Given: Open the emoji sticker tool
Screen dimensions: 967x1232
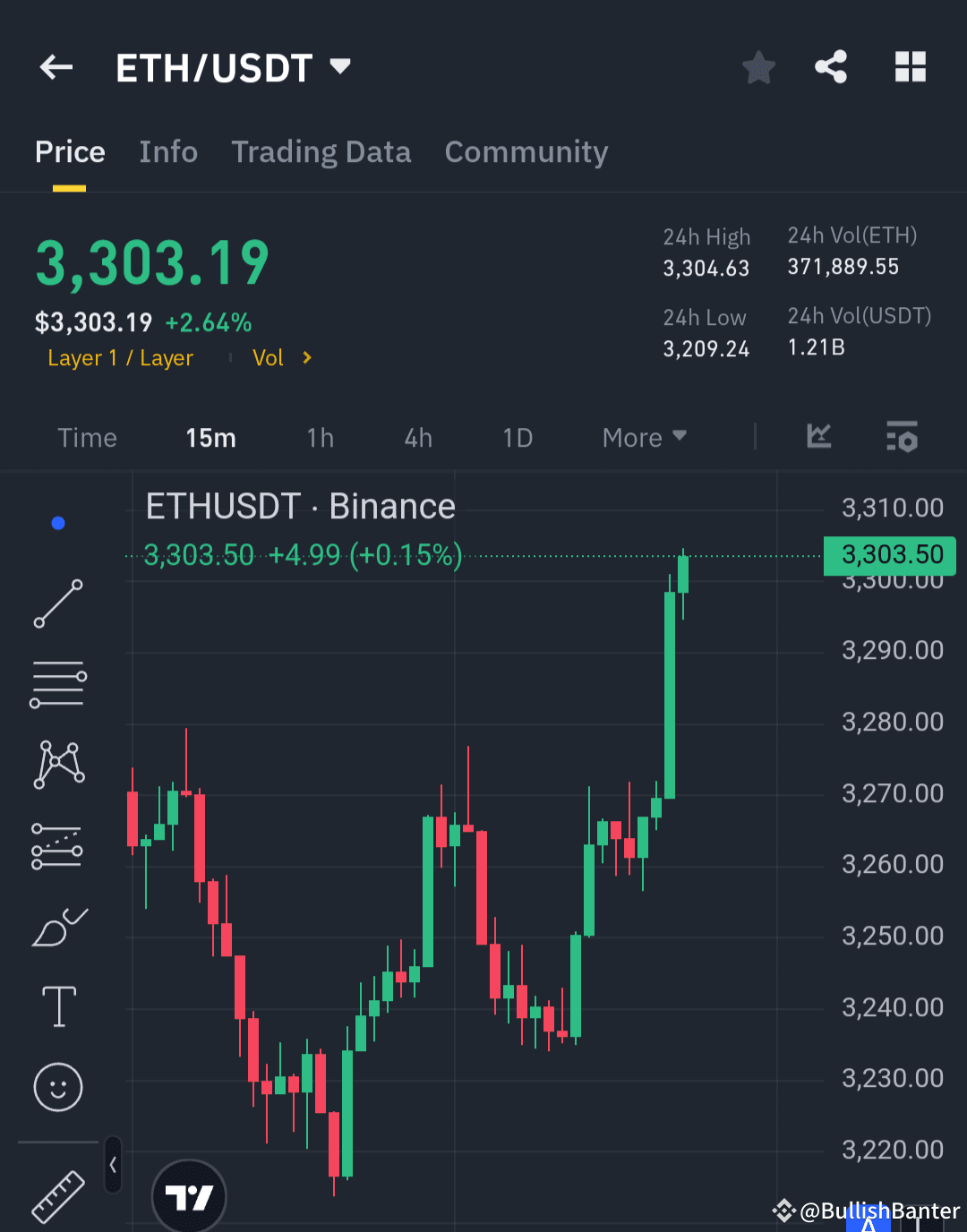Looking at the screenshot, I should [57, 1087].
